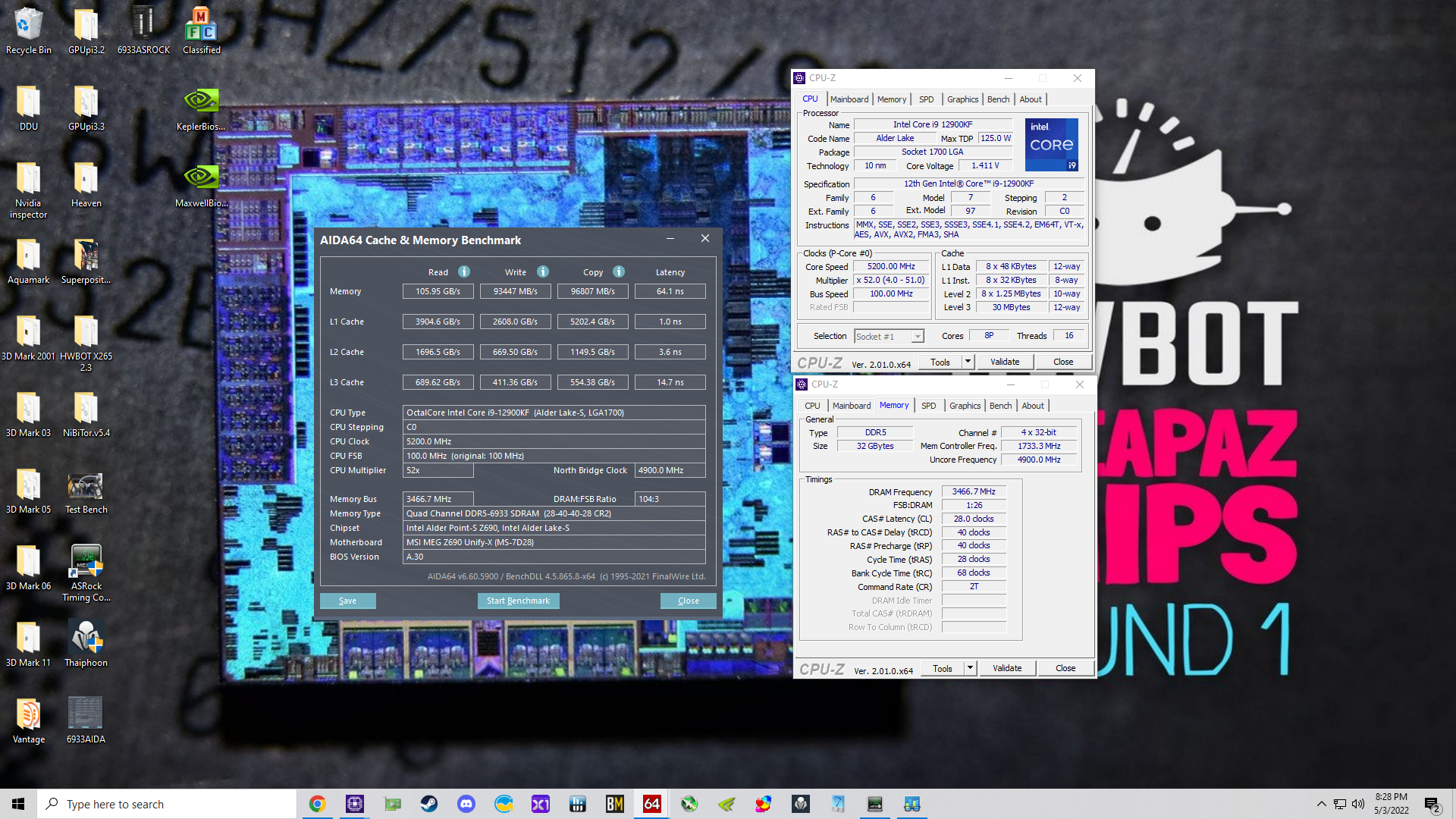Open the BM benchmark taskbar icon
Screen dimensions: 1456x819
coord(614,804)
